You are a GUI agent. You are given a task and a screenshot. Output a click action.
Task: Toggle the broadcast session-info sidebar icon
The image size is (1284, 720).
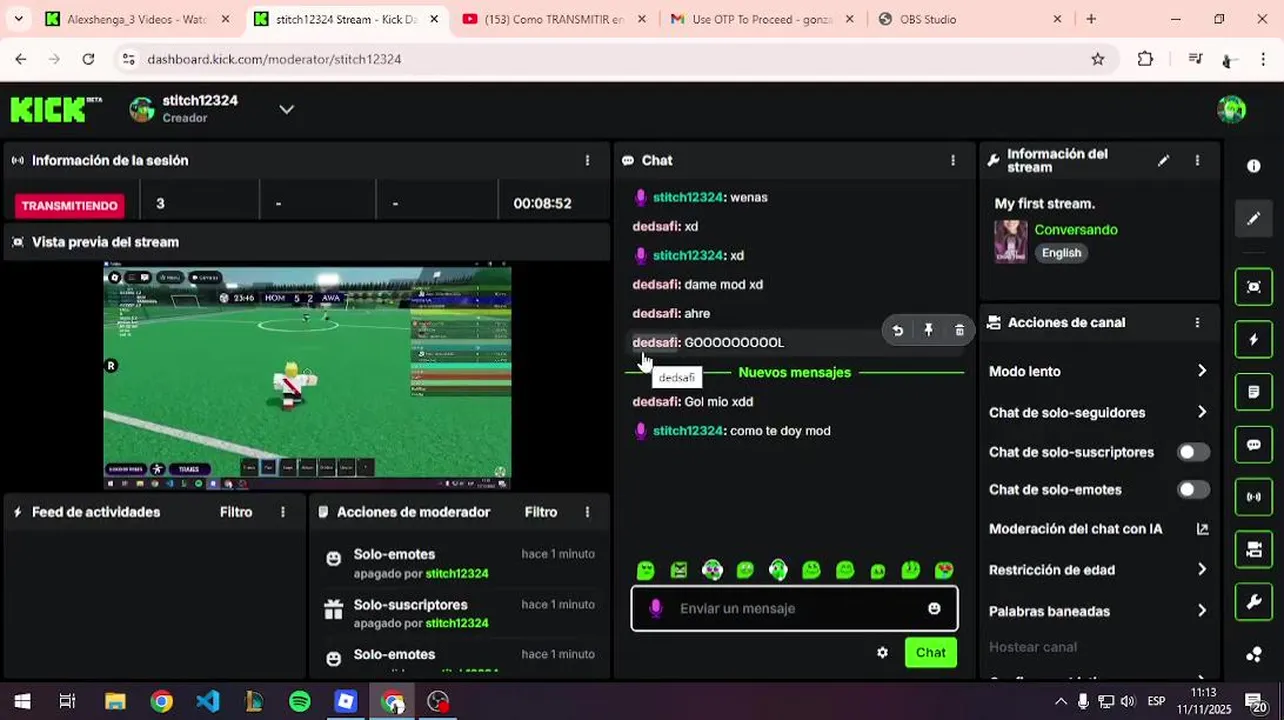point(1254,497)
